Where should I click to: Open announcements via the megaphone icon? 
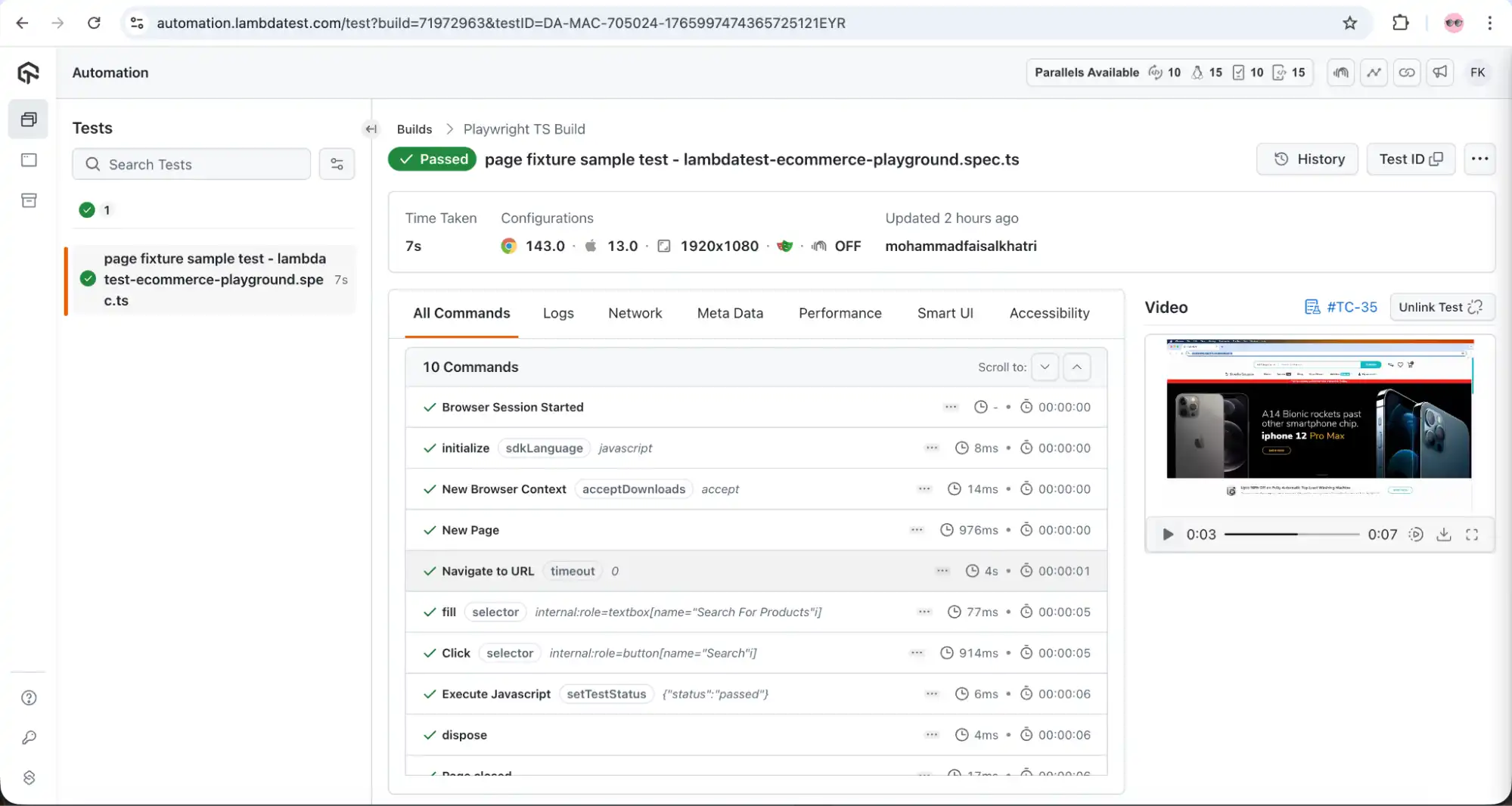coord(1440,73)
